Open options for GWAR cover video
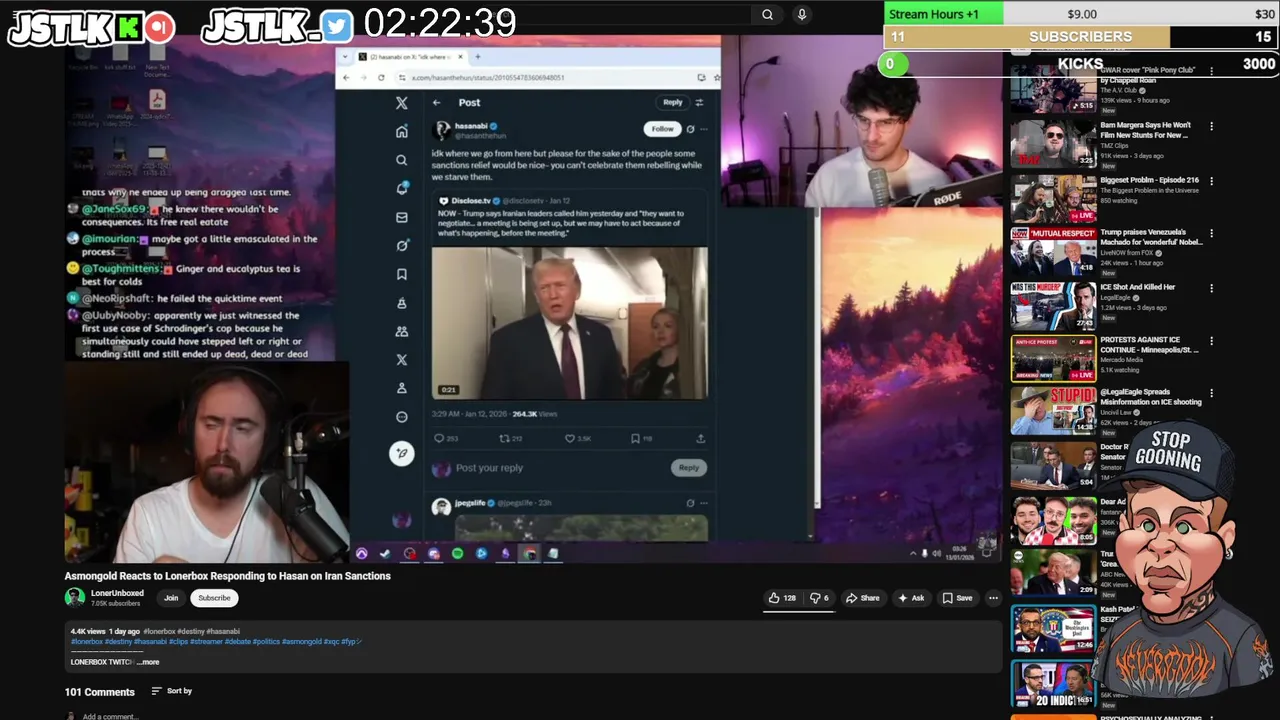 [1211, 73]
